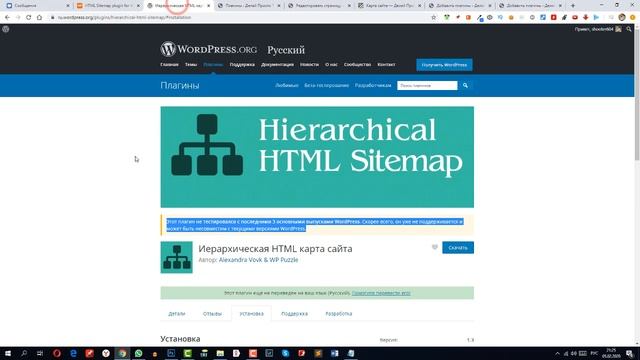Screen dimensions: 640x360
Task: Click the taskbar clock and date
Action: click(611, 353)
